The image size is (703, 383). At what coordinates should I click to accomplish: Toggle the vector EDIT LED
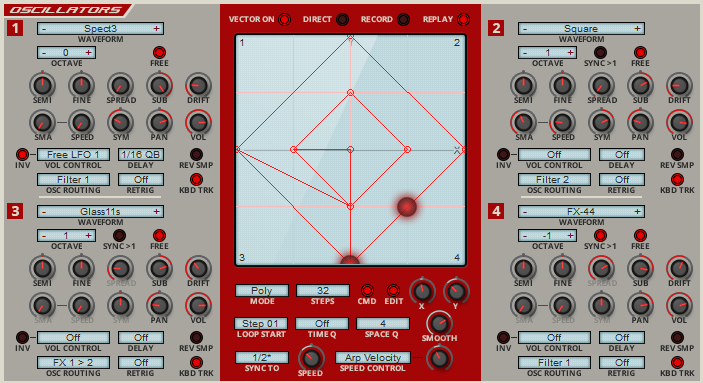click(x=393, y=290)
